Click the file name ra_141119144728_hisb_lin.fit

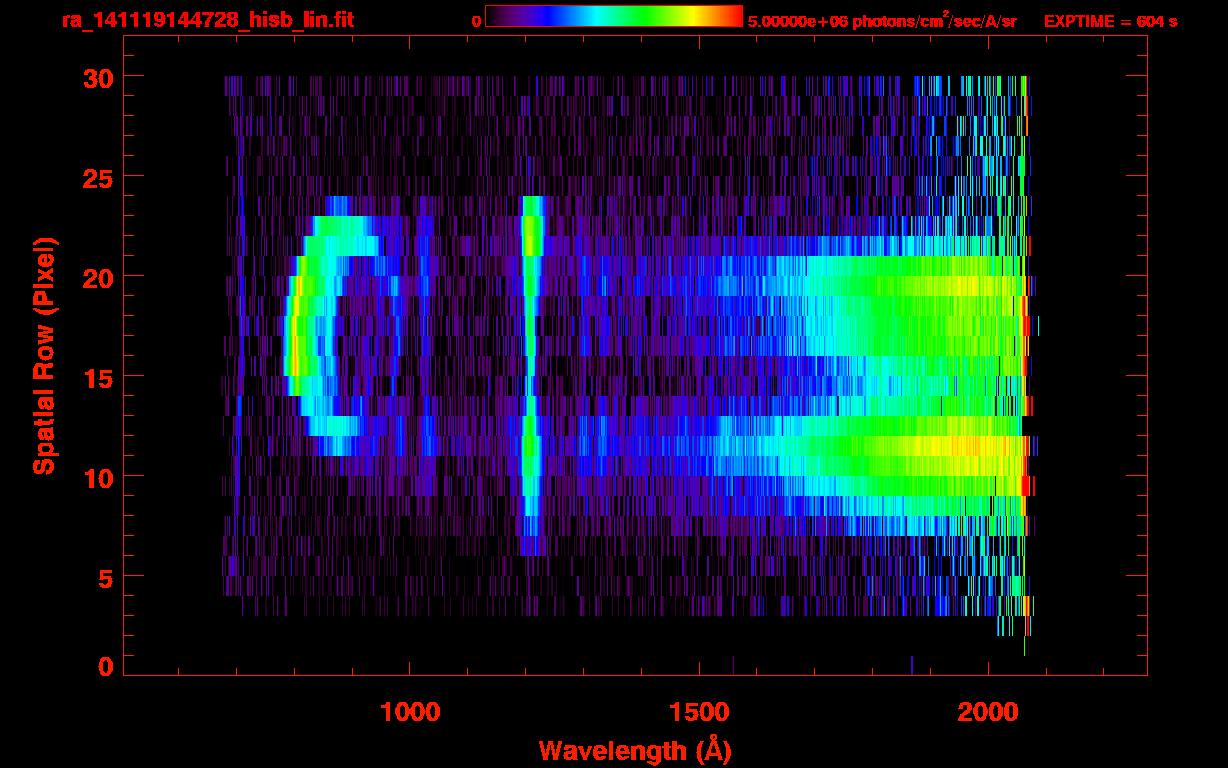[x=207, y=20]
